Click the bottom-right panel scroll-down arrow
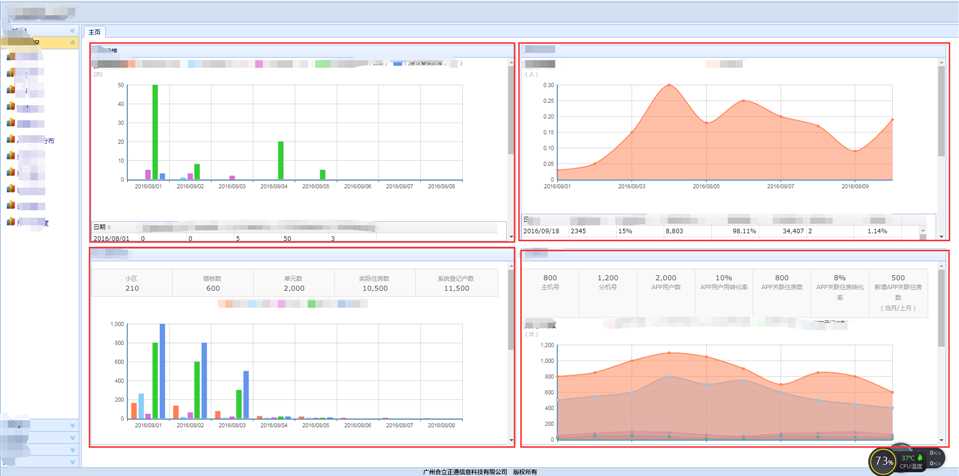 coord(941,440)
